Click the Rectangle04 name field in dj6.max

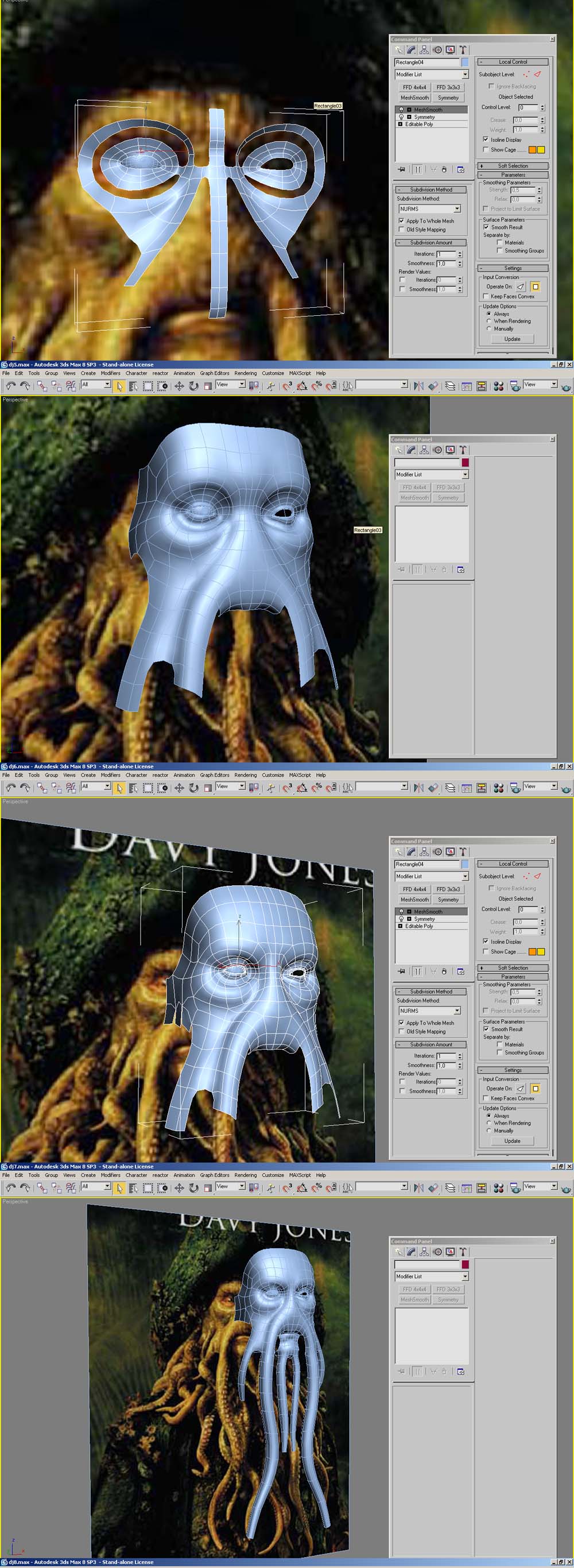pos(427,864)
